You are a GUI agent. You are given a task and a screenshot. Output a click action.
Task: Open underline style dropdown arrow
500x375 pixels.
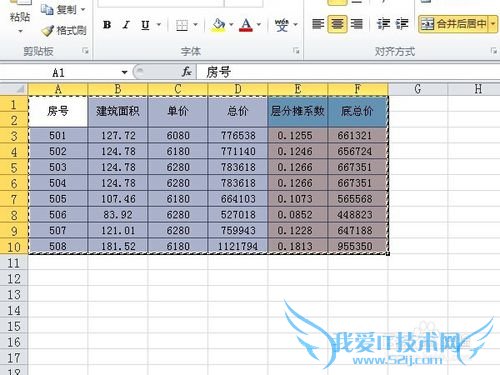click(x=159, y=25)
